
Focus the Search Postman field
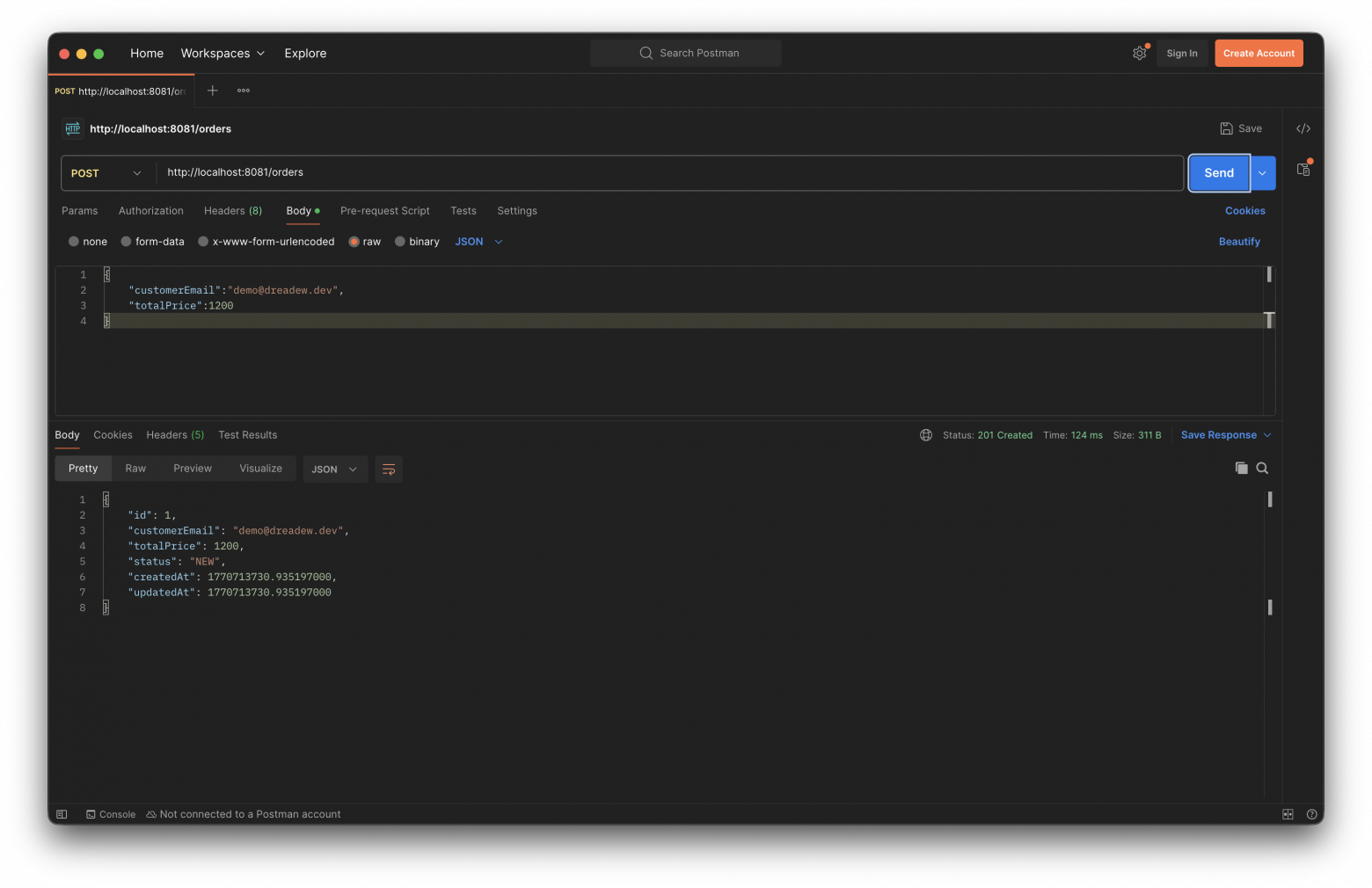686,53
